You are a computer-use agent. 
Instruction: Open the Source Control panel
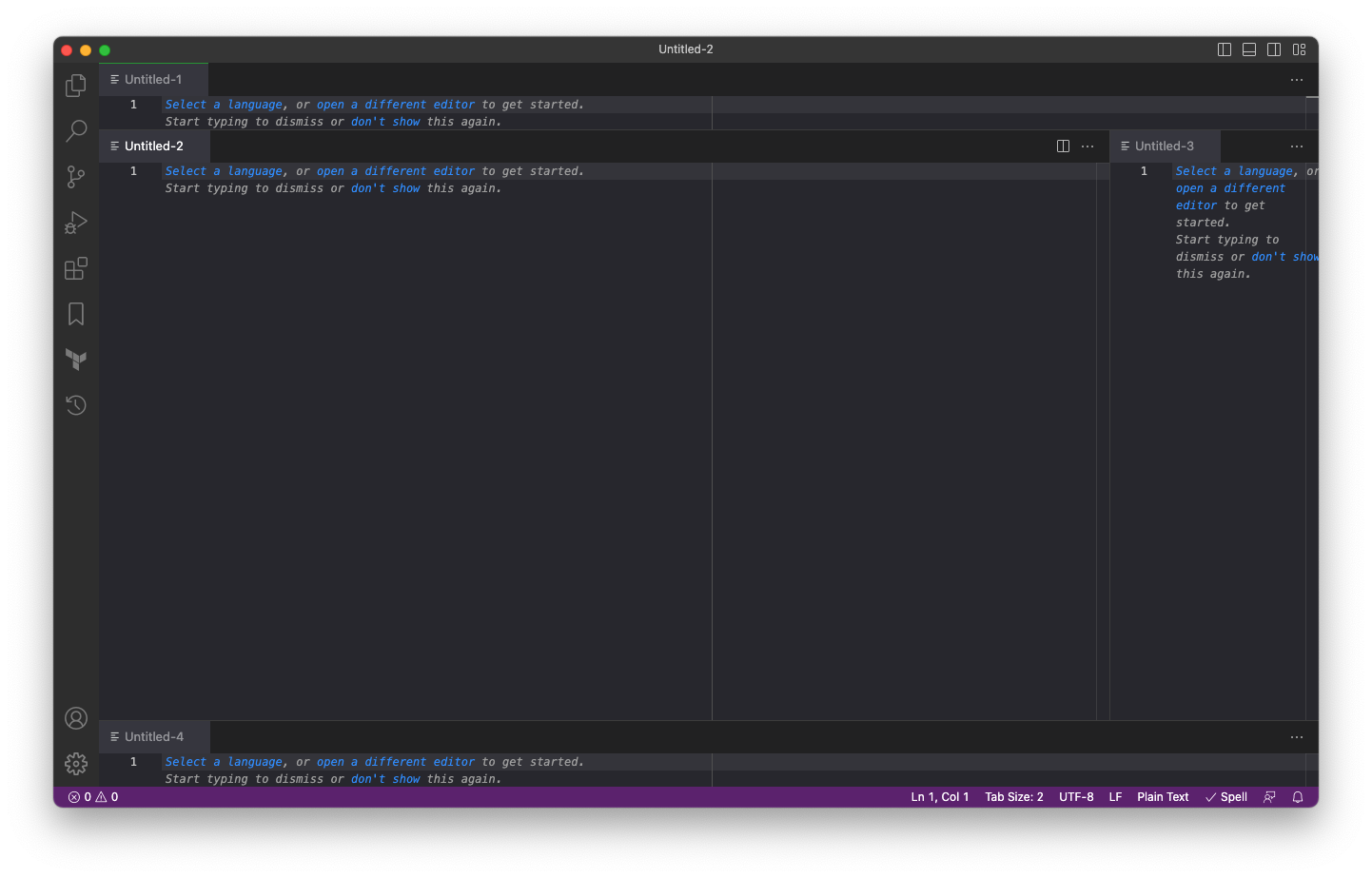coord(75,177)
